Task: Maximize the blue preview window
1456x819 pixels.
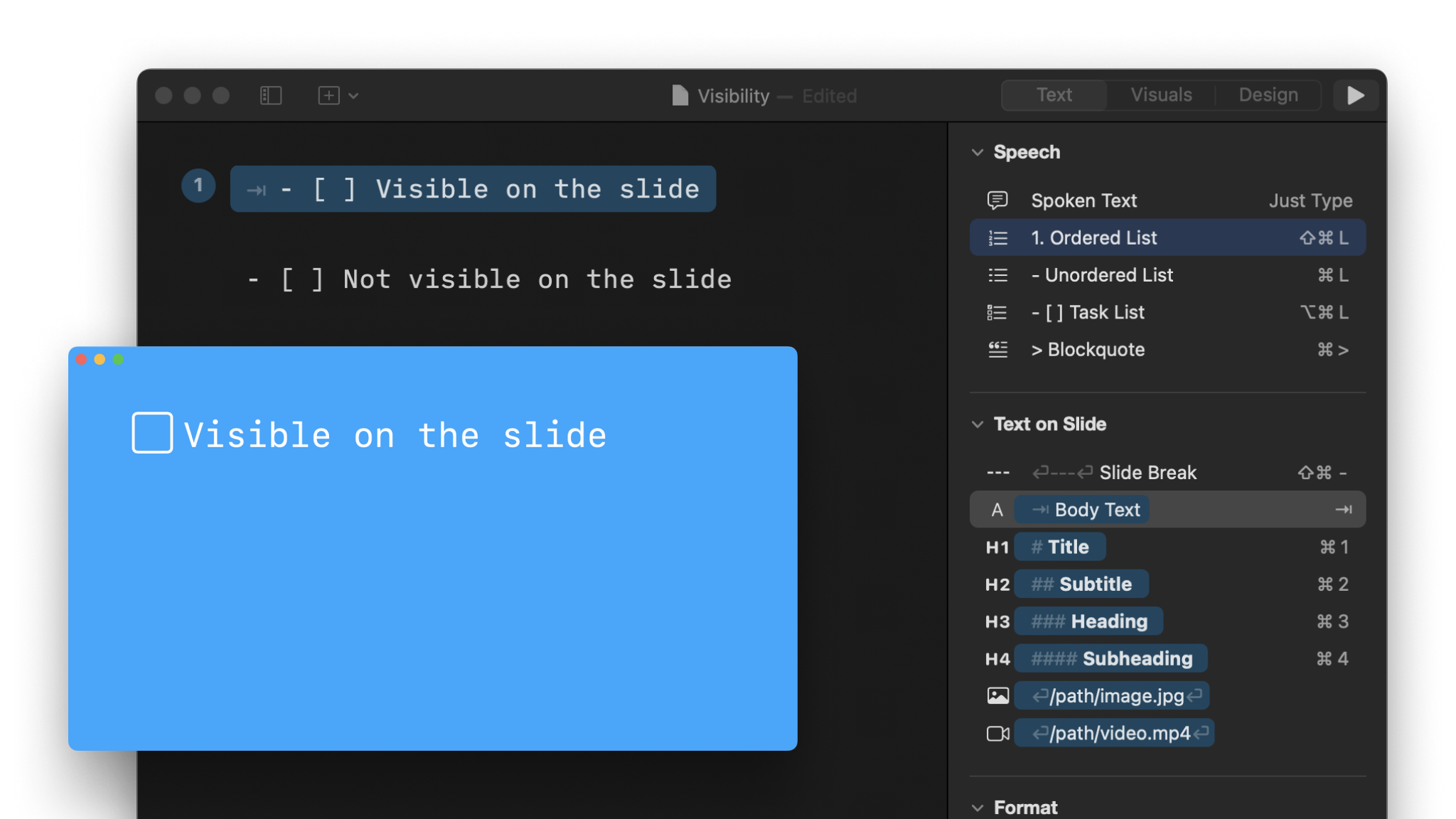Action: coord(118,360)
